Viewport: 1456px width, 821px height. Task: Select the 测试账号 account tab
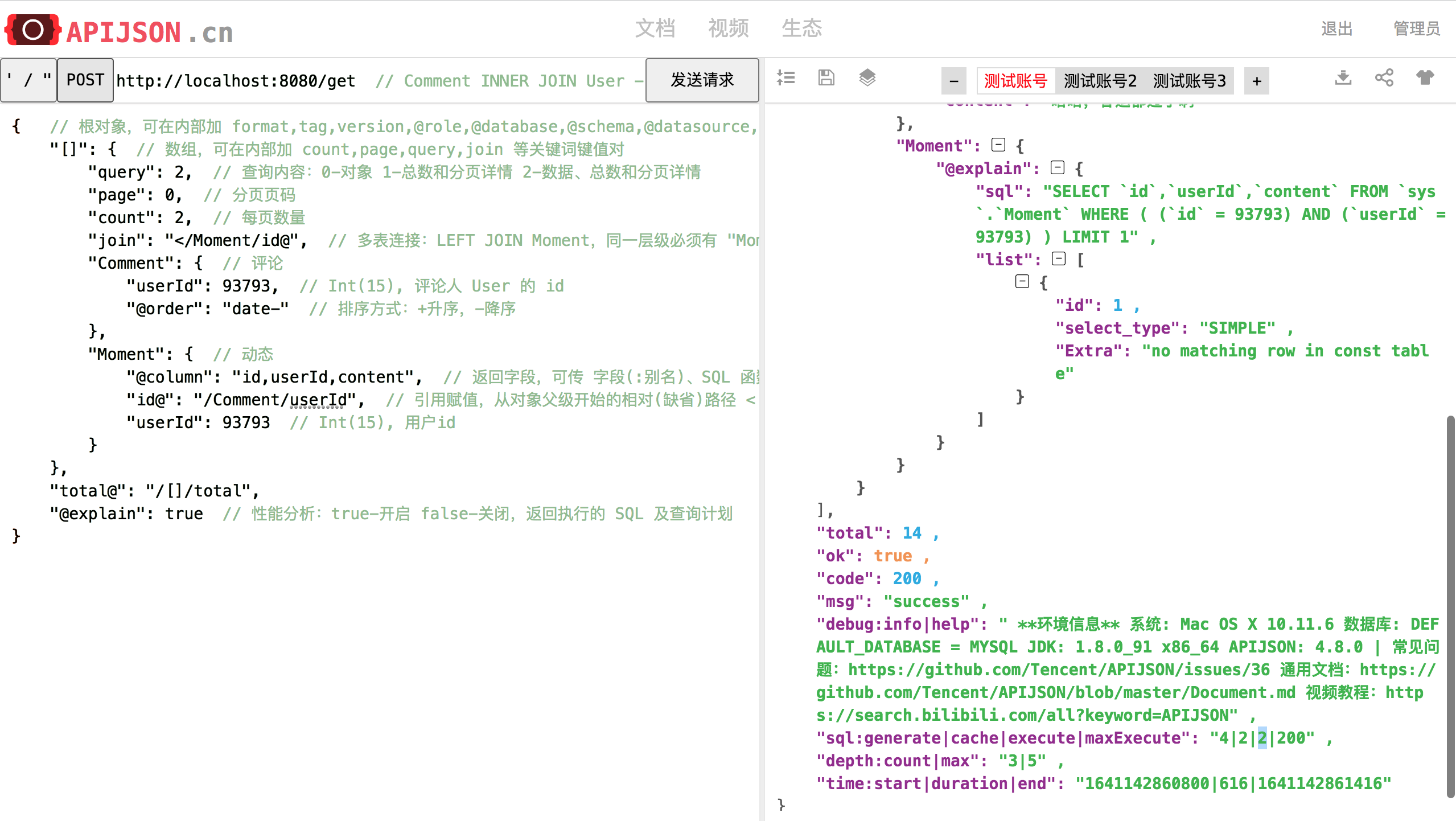(1015, 81)
